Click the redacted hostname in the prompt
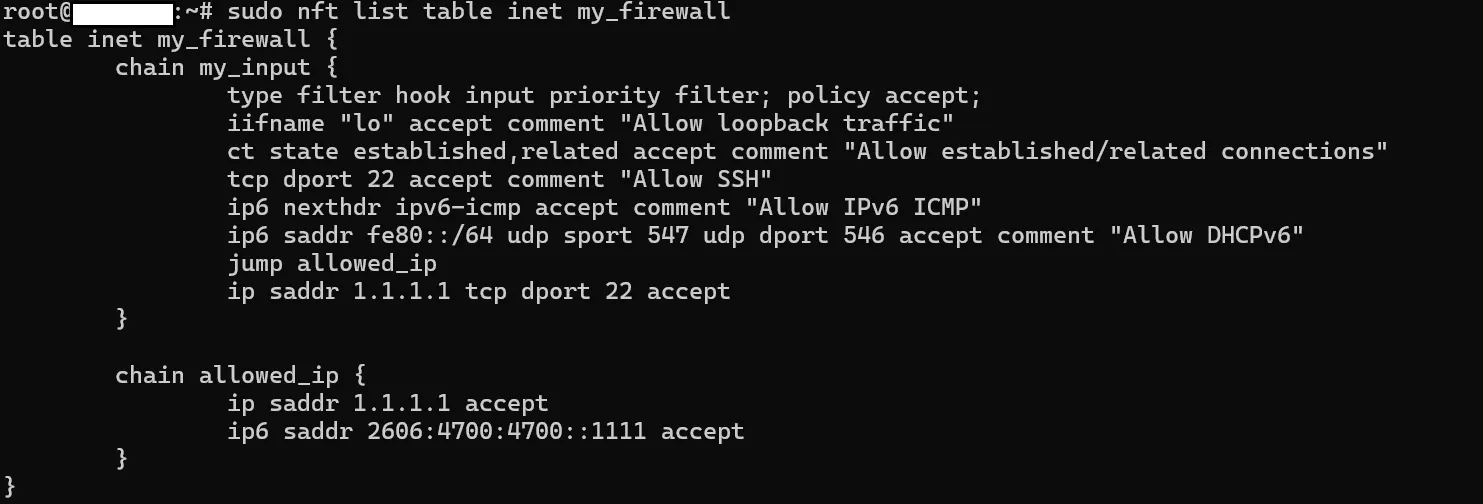The image size is (1483, 504). coord(122,13)
